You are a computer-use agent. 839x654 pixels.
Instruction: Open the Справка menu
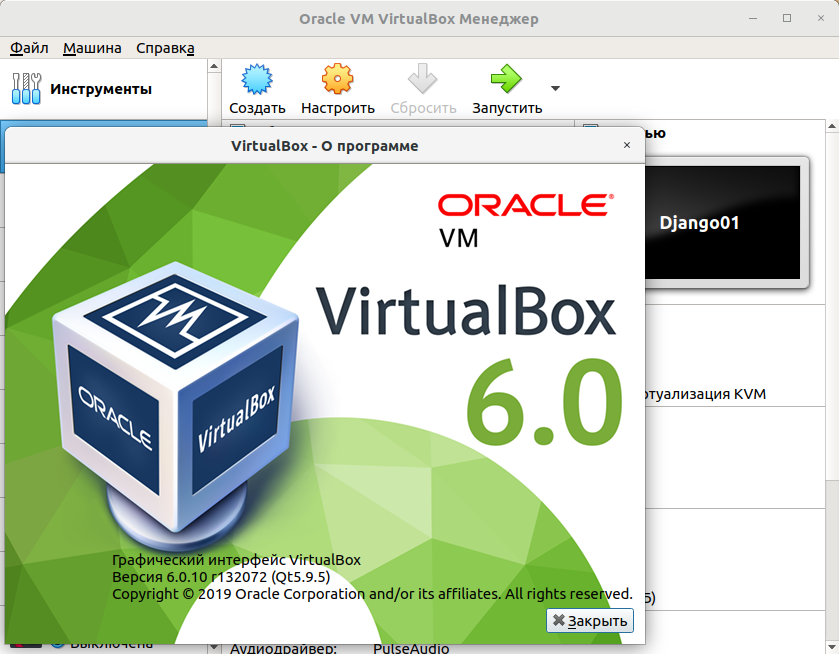point(165,48)
